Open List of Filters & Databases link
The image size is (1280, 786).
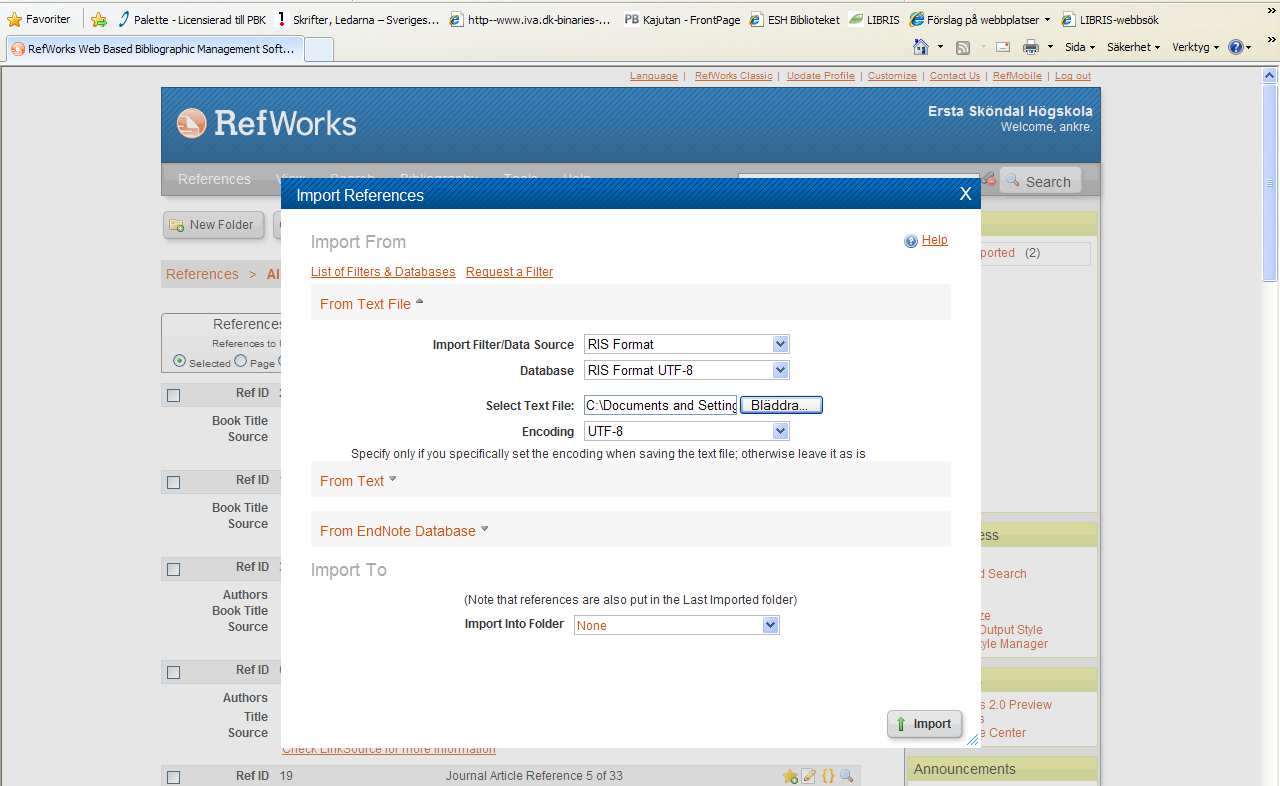pos(383,272)
